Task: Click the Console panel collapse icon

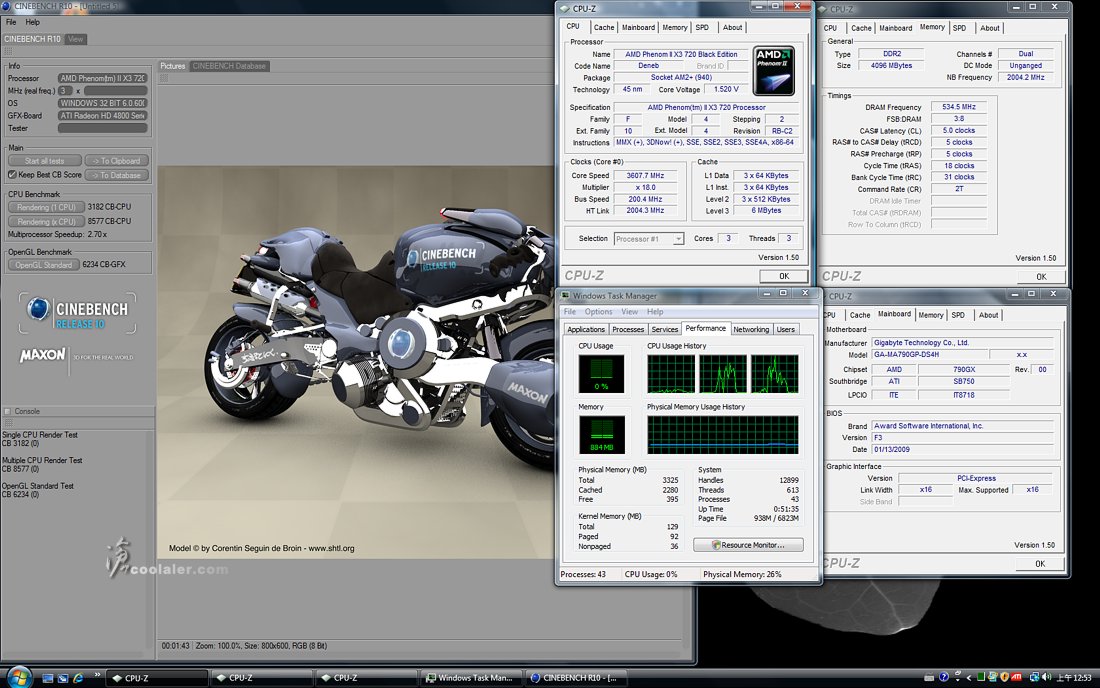Action: click(8, 412)
